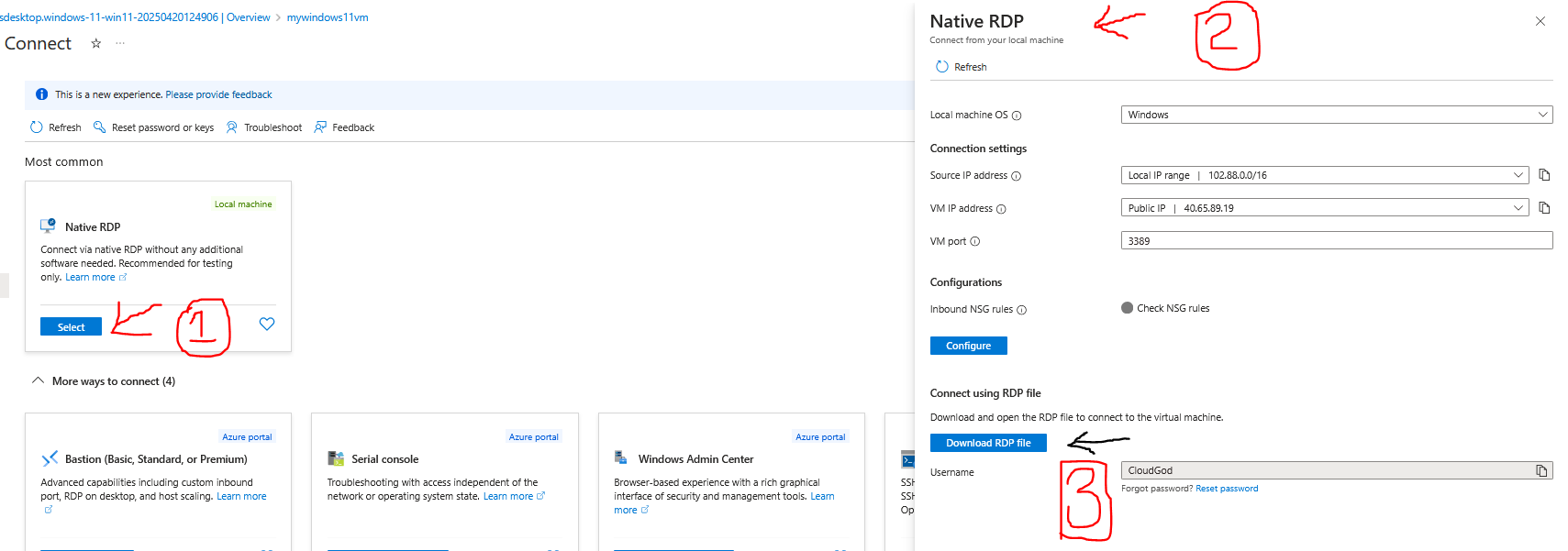
Task: Refresh the Native RDP panel
Action: click(961, 67)
